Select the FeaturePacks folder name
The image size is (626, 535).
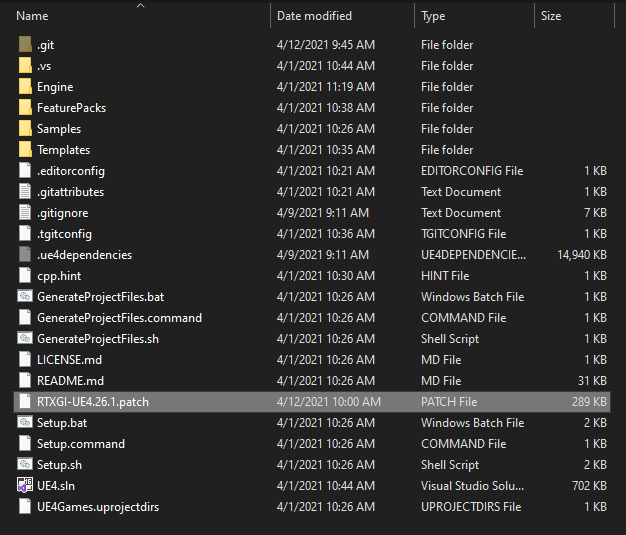point(71,108)
